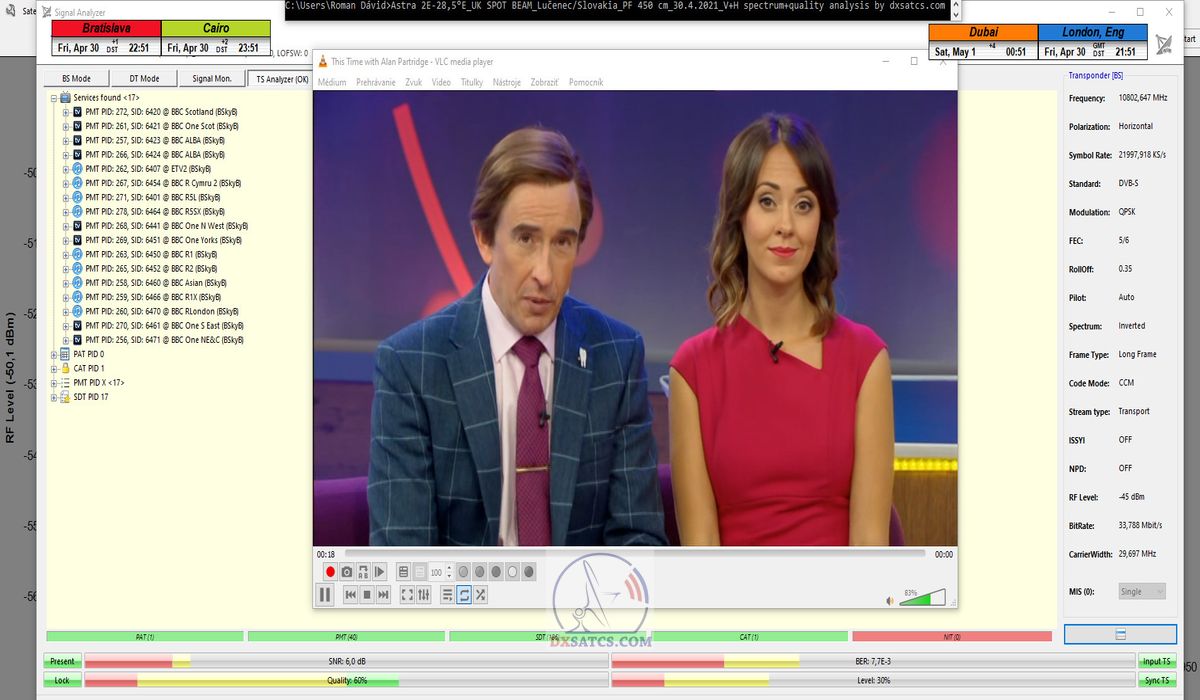The height and width of the screenshot is (700, 1200).
Task: Adjust the VLC volume slider
Action: (x=923, y=598)
